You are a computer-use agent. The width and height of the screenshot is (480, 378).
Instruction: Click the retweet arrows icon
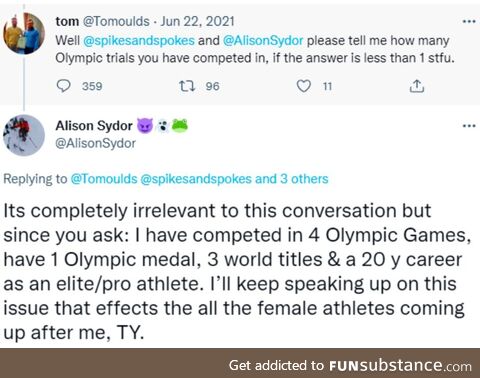coord(187,86)
